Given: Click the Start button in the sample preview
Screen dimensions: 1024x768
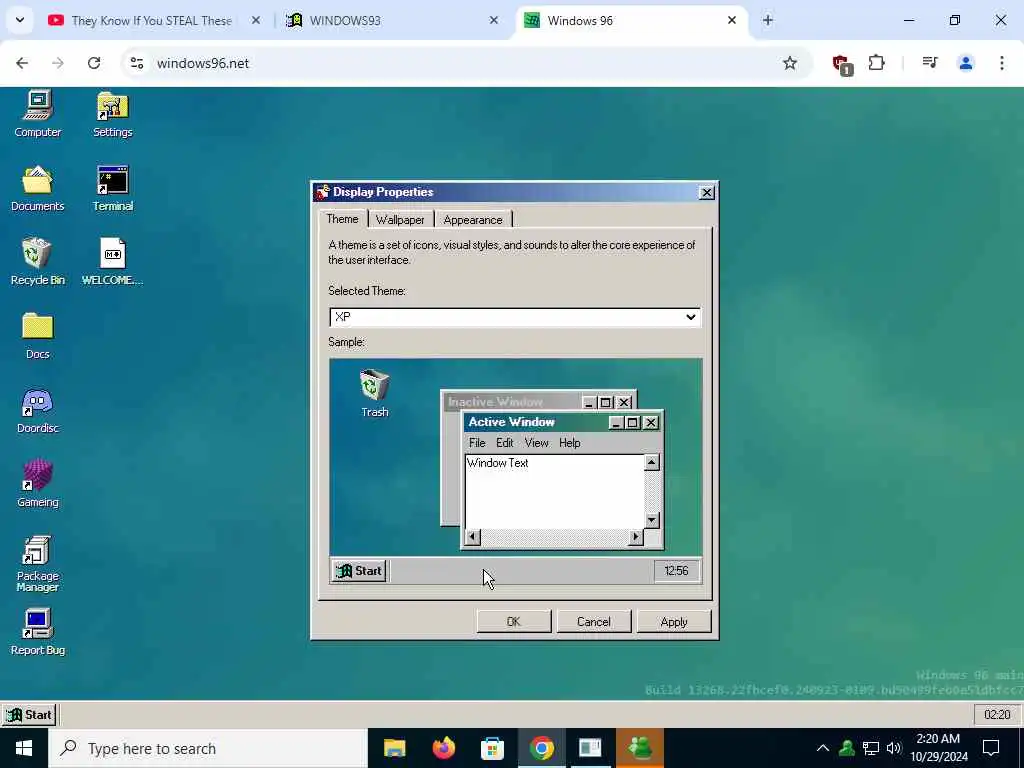Looking at the screenshot, I should point(359,571).
